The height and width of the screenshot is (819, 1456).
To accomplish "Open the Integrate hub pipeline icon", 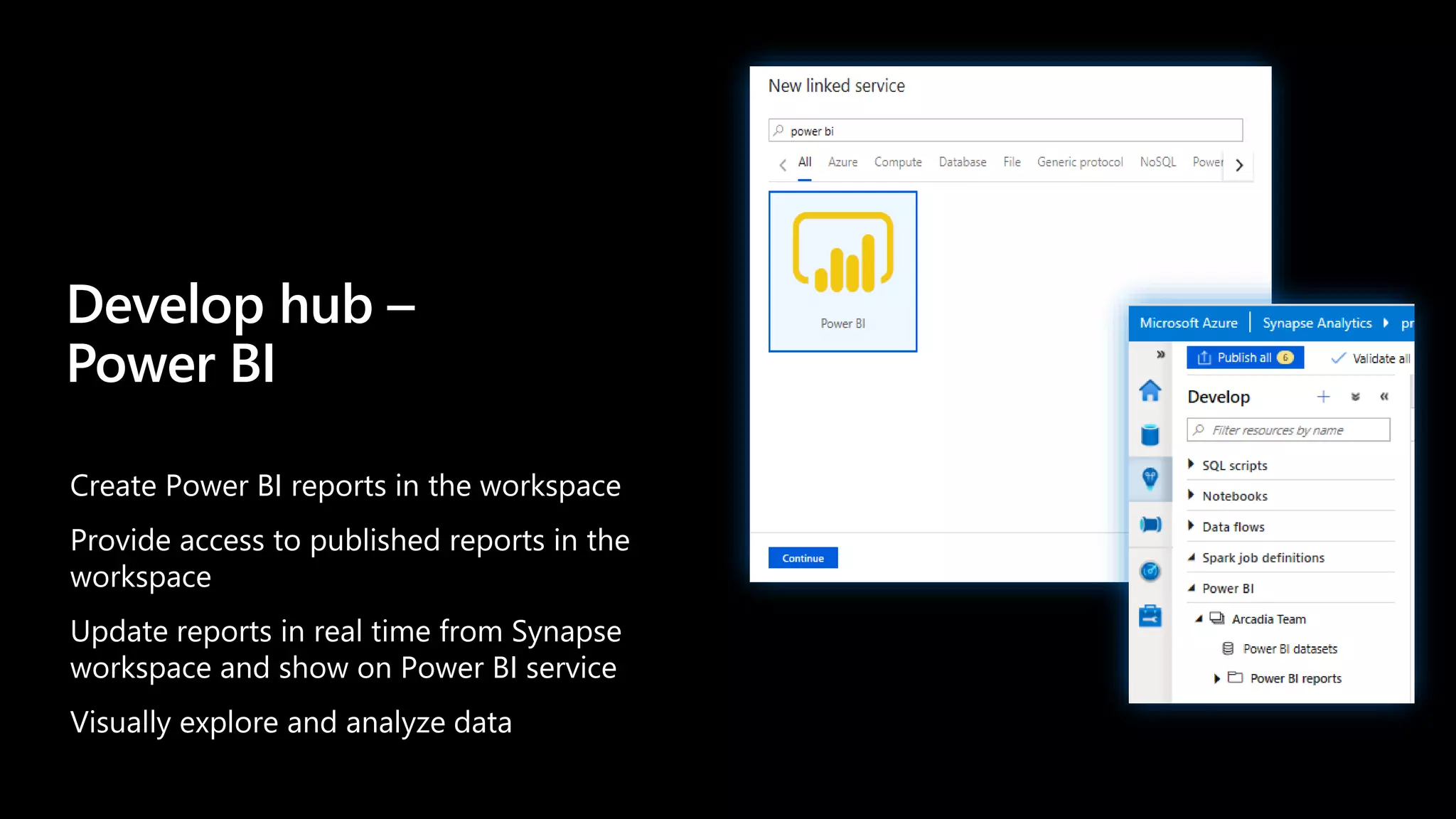I will pyautogui.click(x=1150, y=525).
